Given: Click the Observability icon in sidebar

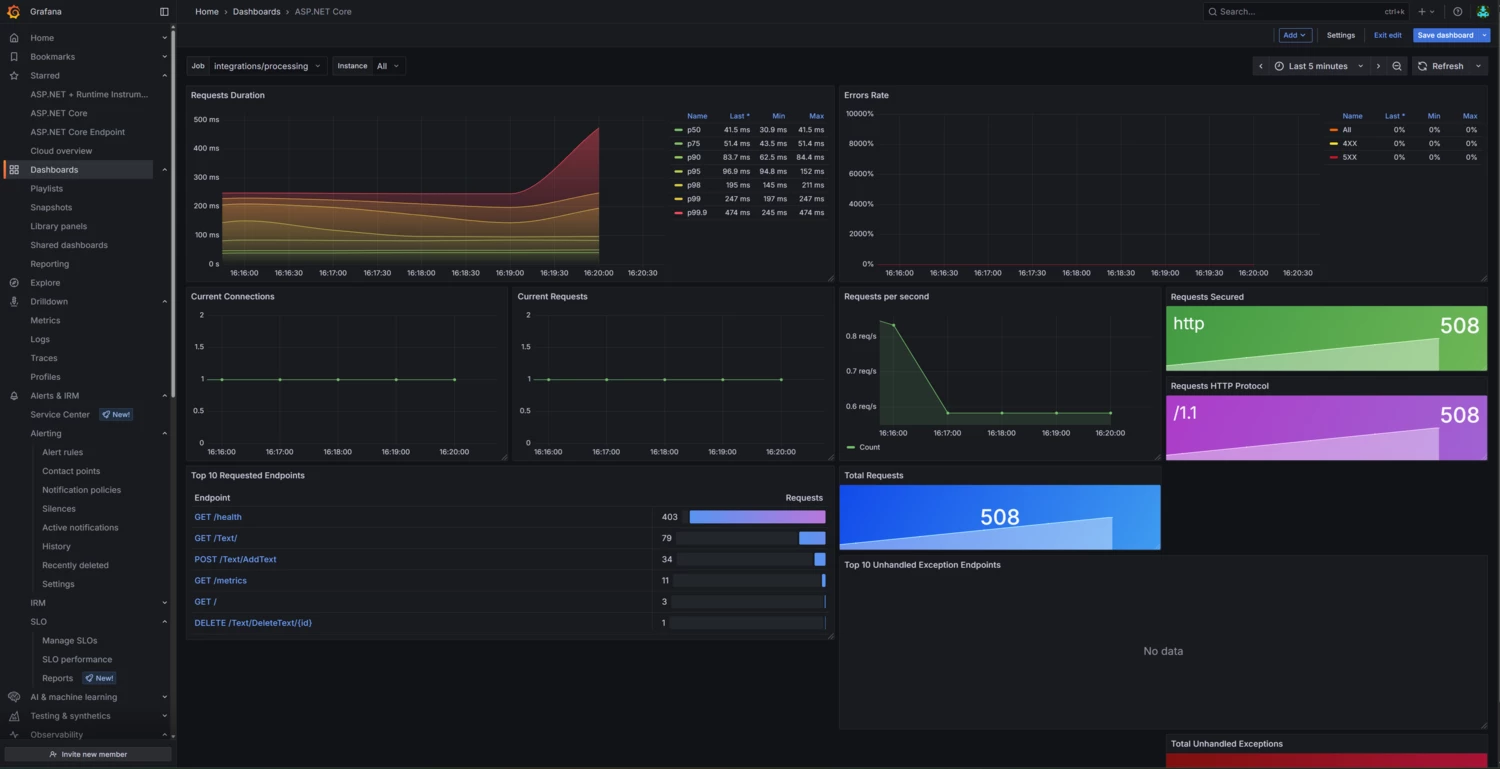Looking at the screenshot, I should 14,735.
